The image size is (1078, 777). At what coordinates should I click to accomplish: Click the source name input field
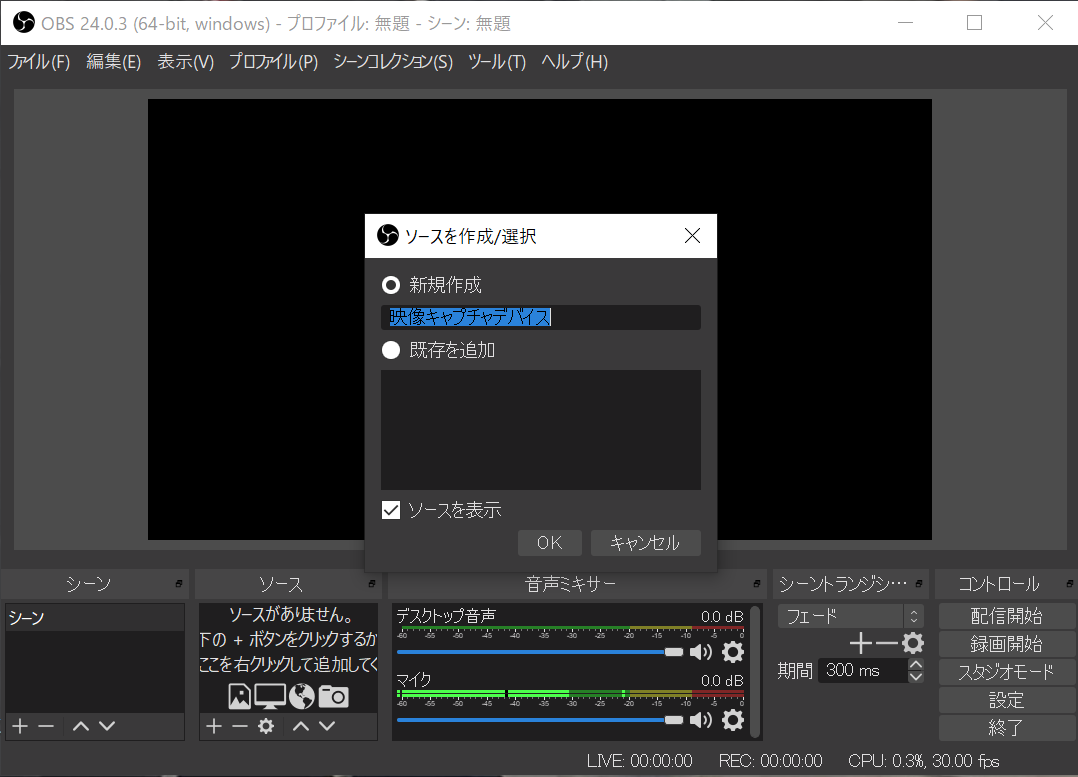click(x=541, y=317)
